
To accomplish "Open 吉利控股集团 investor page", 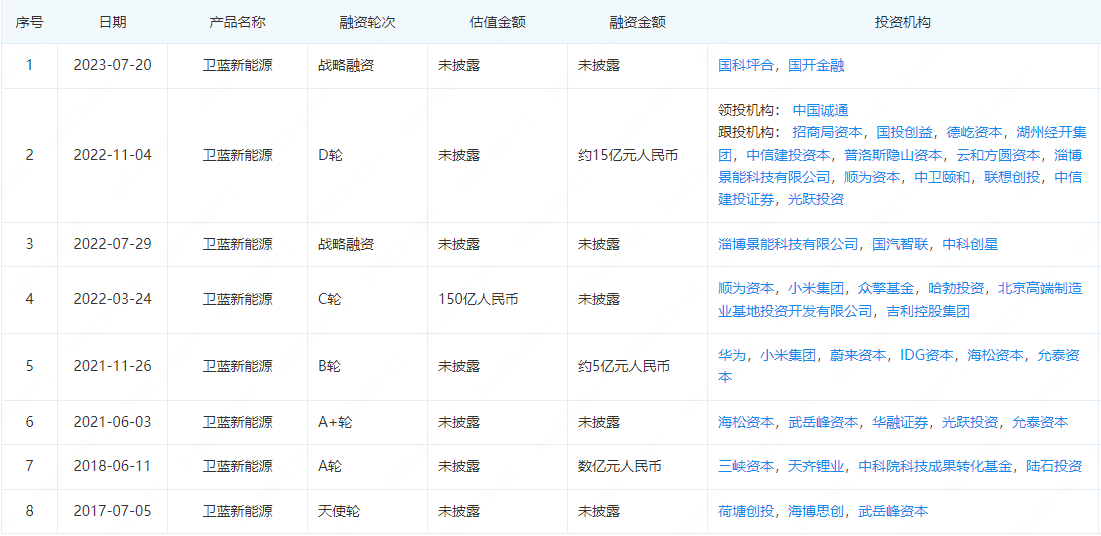I will point(928,311).
